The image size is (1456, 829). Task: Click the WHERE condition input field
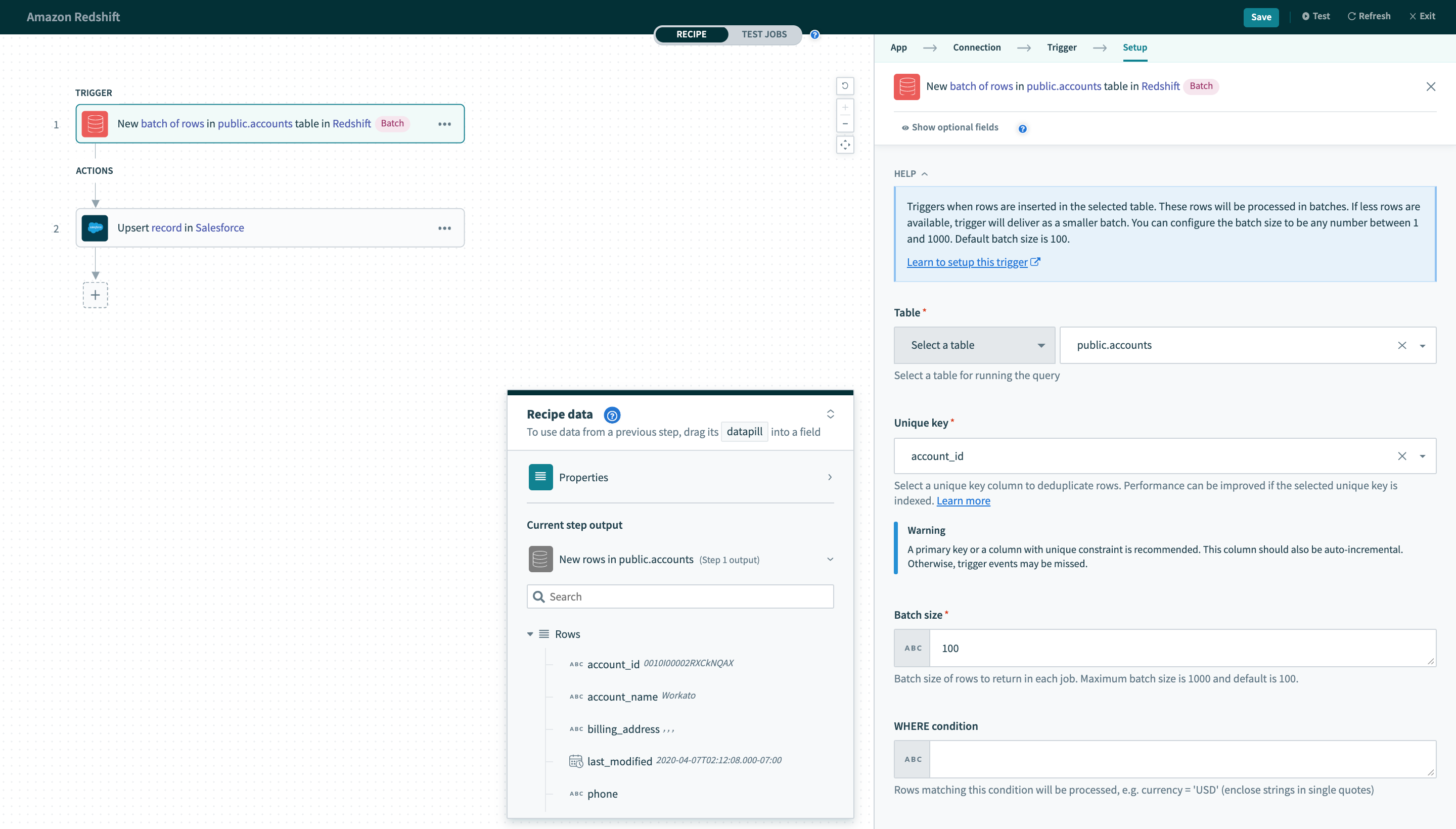[x=1181, y=759]
